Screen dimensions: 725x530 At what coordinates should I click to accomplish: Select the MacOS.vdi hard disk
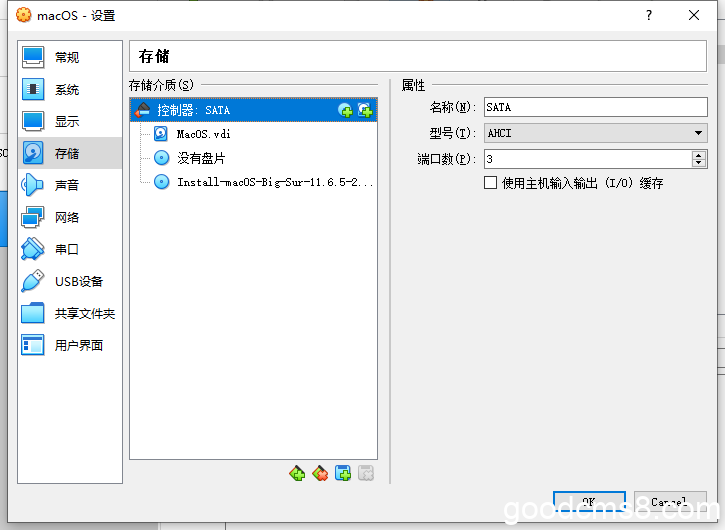pos(203,134)
